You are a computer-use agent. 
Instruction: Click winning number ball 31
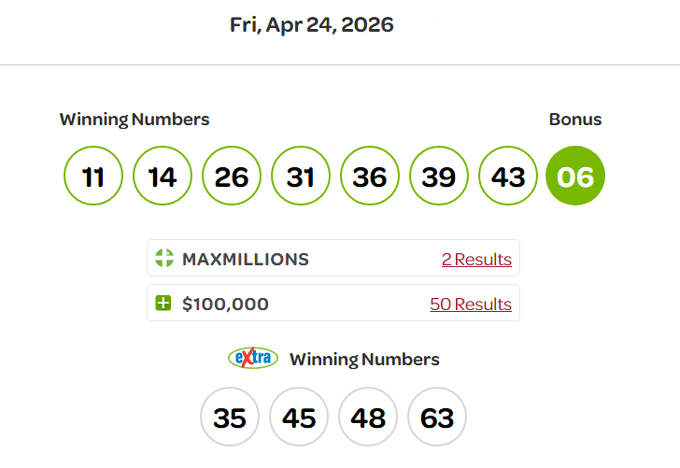(300, 176)
